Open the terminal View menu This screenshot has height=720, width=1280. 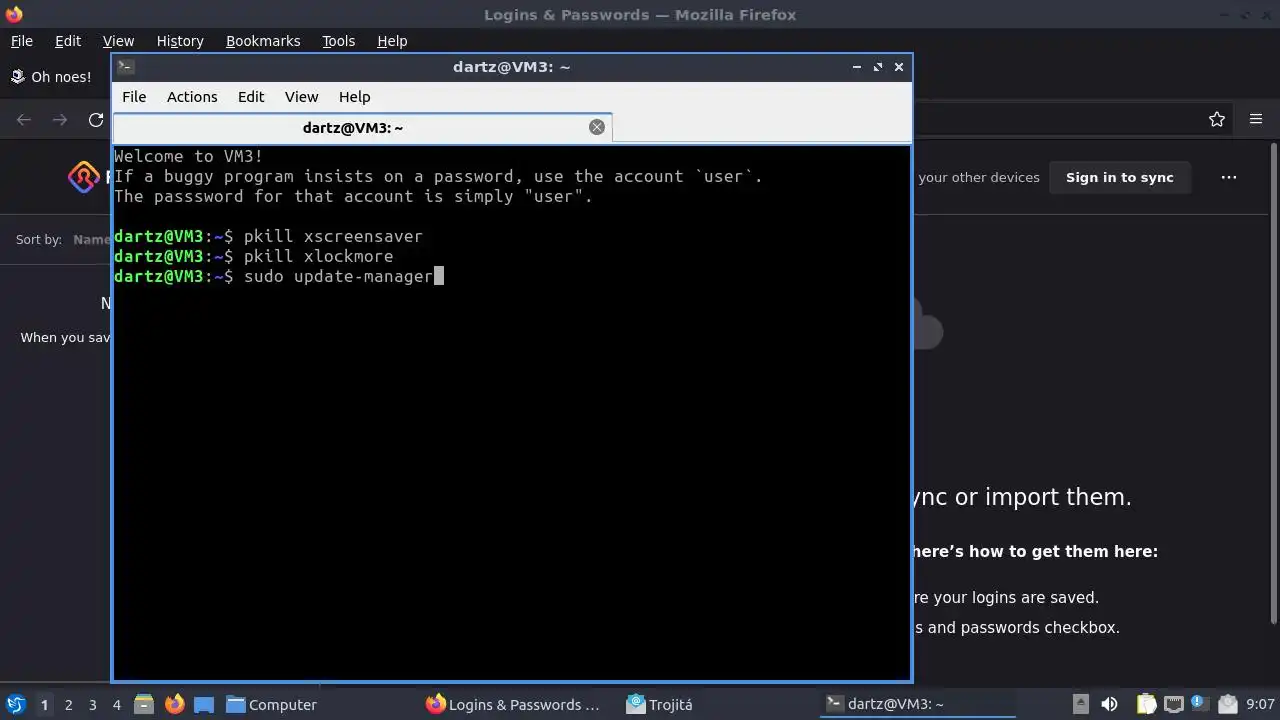tap(301, 97)
